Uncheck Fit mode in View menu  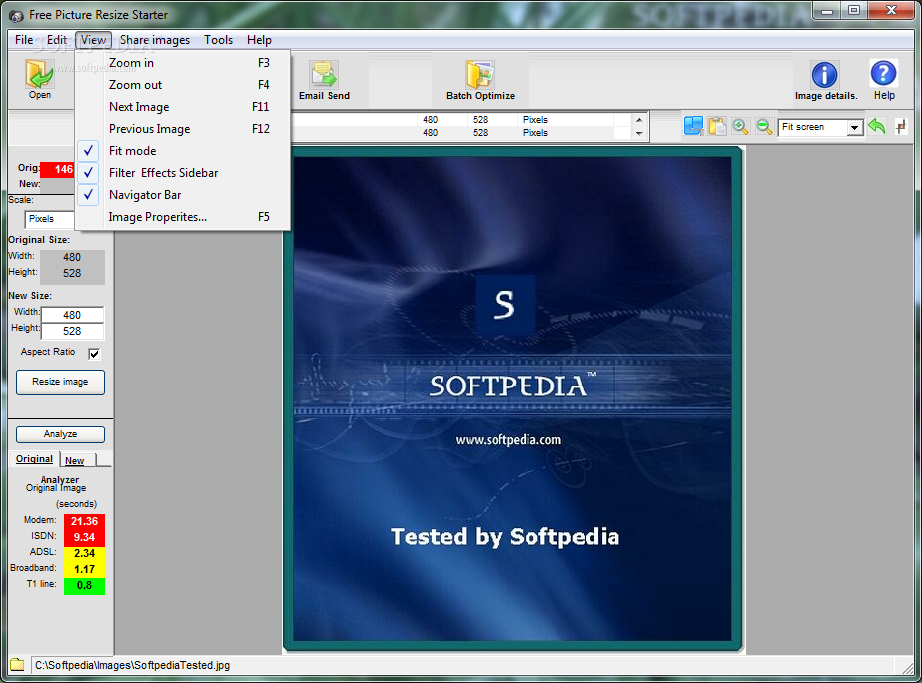182,151
